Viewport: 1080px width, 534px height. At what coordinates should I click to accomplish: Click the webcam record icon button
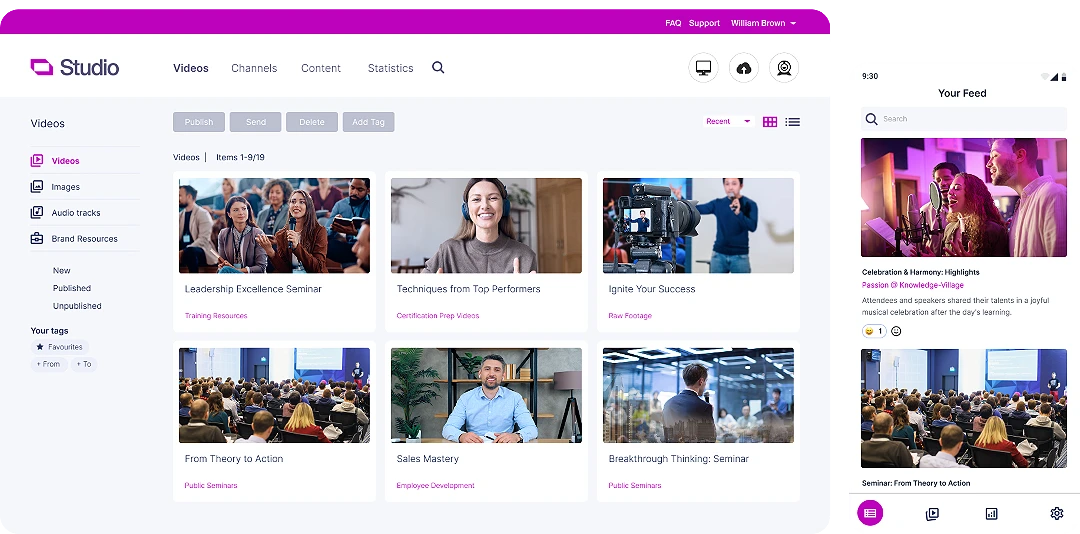(x=784, y=68)
